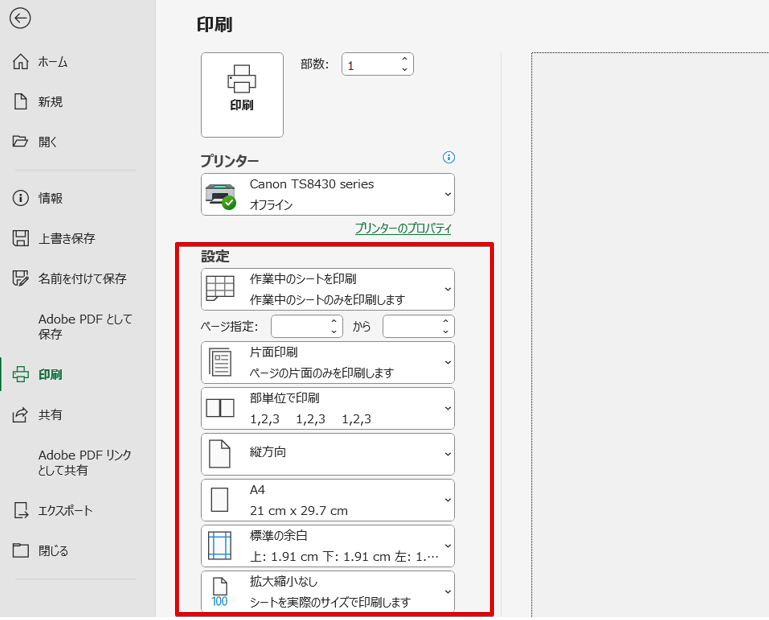Screen dimensions: 769x620
Task: Click the 開く folder icon
Action: pyautogui.click(x=20, y=141)
